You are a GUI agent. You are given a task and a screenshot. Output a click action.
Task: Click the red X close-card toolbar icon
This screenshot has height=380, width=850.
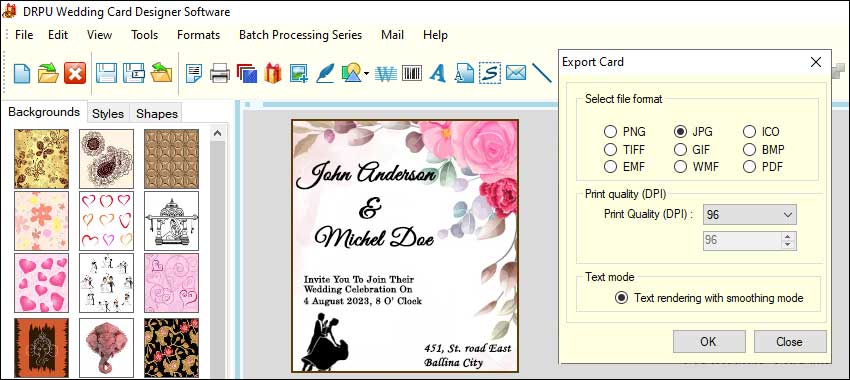(75, 73)
